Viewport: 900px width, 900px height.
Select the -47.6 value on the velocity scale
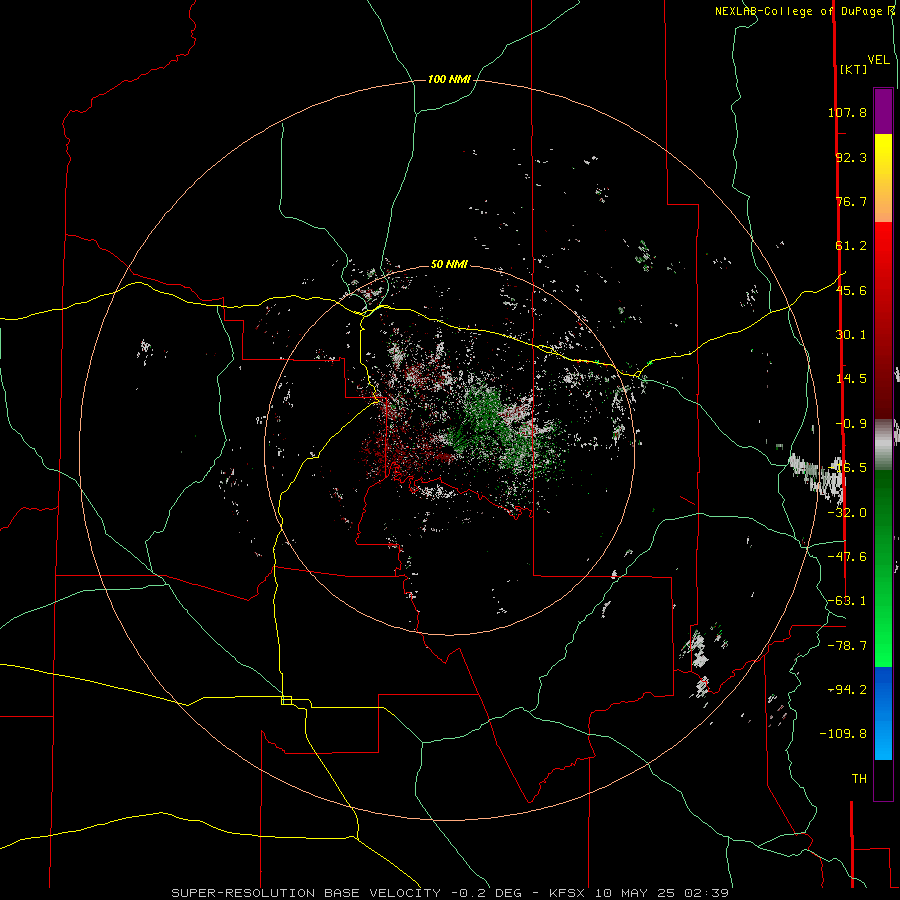pos(847,557)
